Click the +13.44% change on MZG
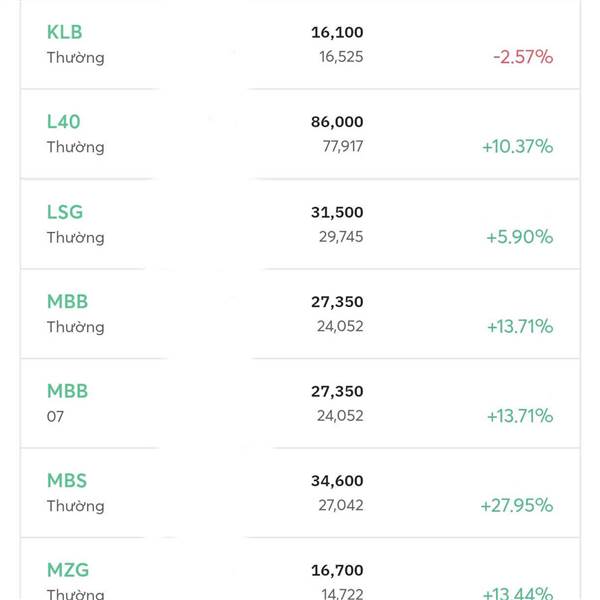 click(517, 591)
